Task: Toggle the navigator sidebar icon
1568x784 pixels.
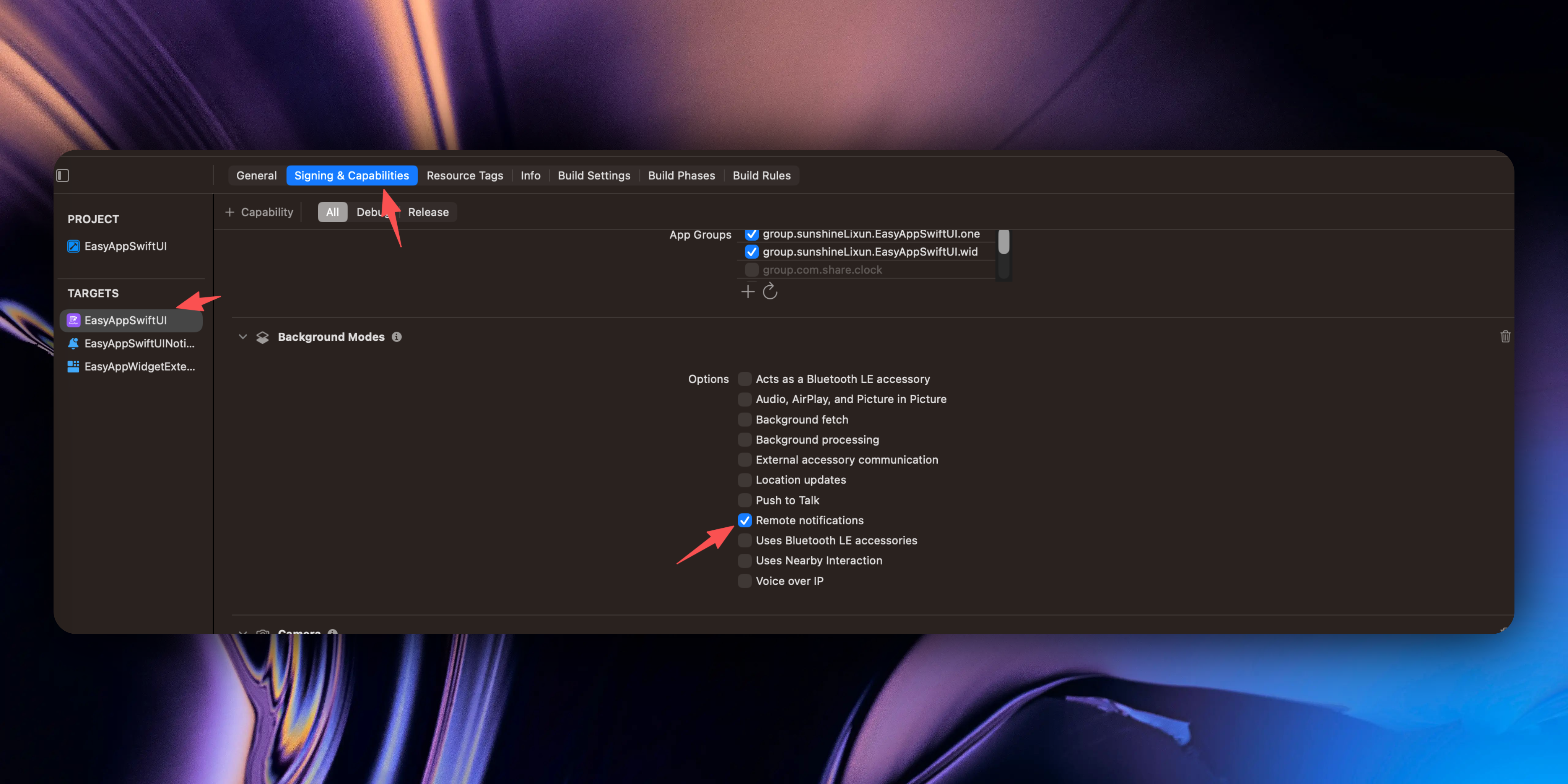Action: [63, 175]
